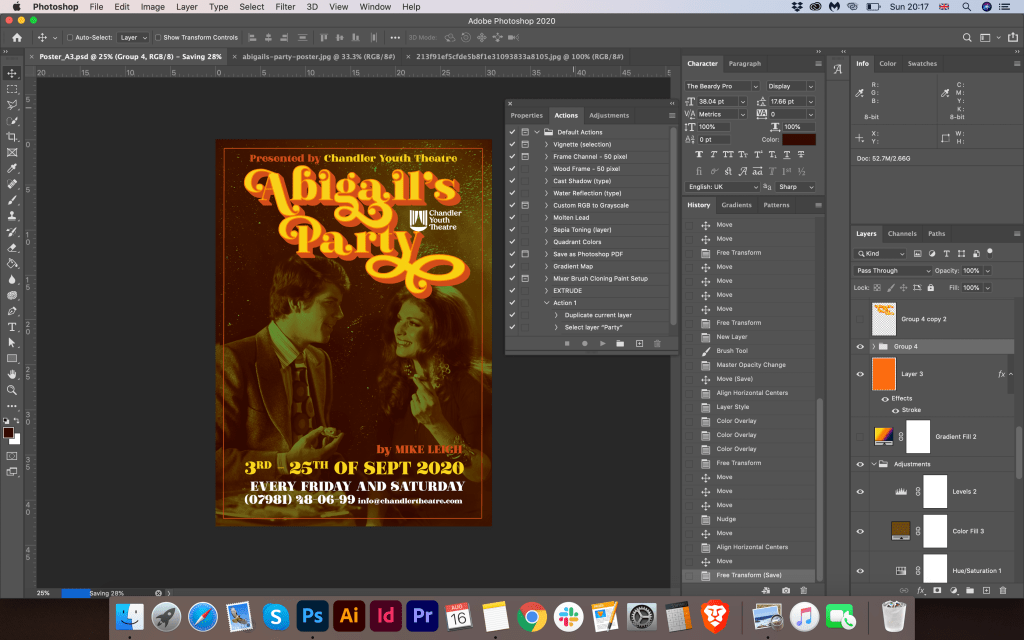Select the Crop tool
The image size is (1024, 640).
[x=12, y=136]
